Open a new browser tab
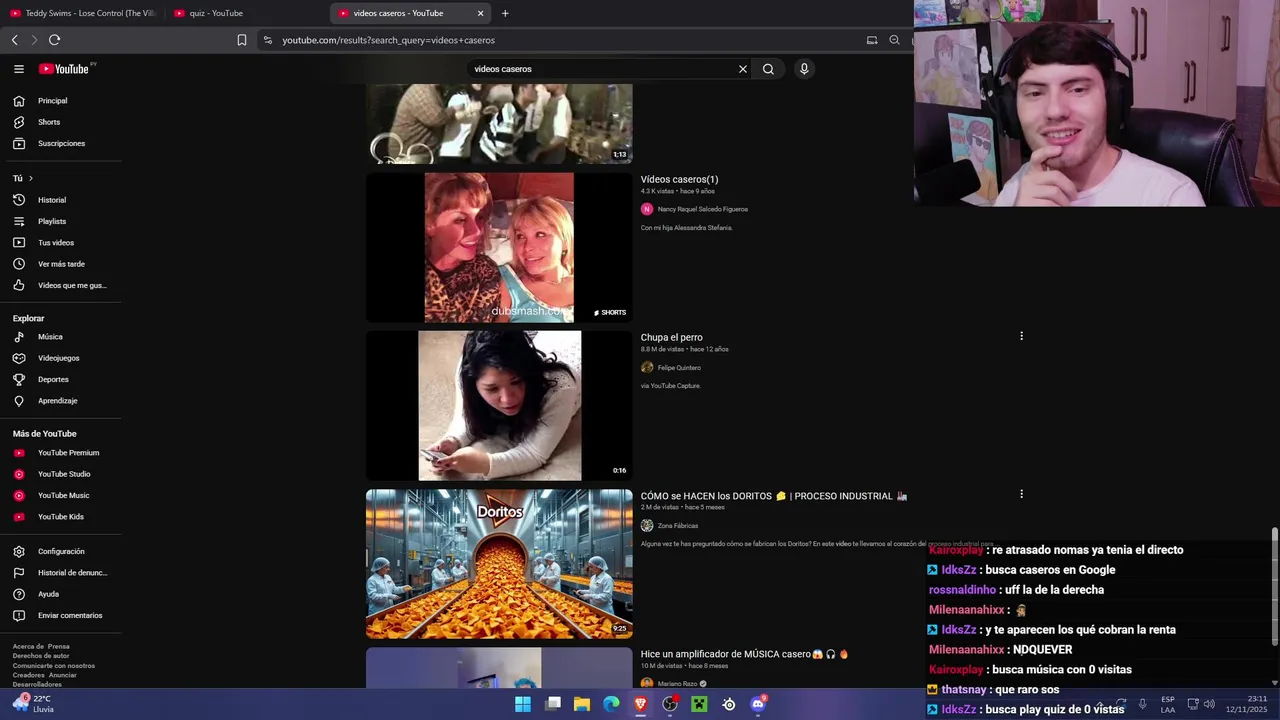Image resolution: width=1280 pixels, height=720 pixels. [x=505, y=13]
